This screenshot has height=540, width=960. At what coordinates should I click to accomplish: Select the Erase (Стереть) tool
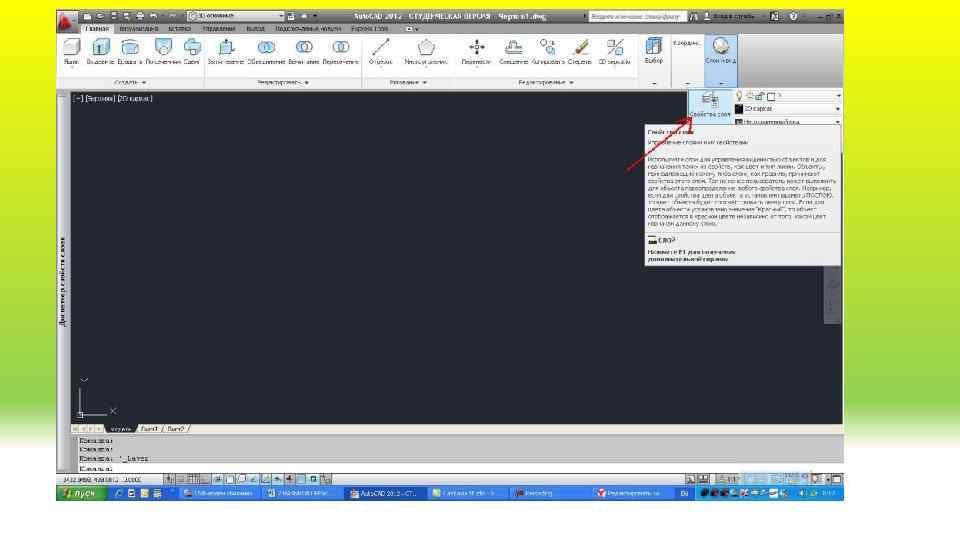pos(580,51)
